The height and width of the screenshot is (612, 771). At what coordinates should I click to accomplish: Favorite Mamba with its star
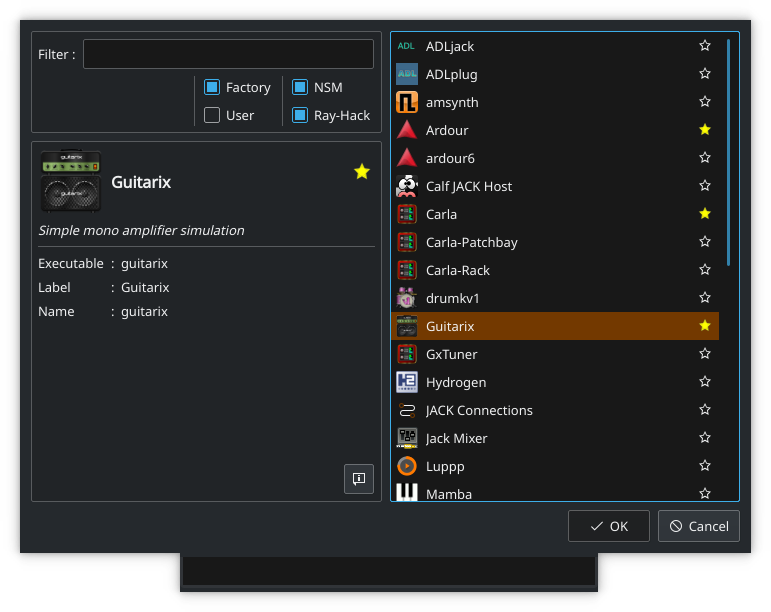pyautogui.click(x=705, y=493)
